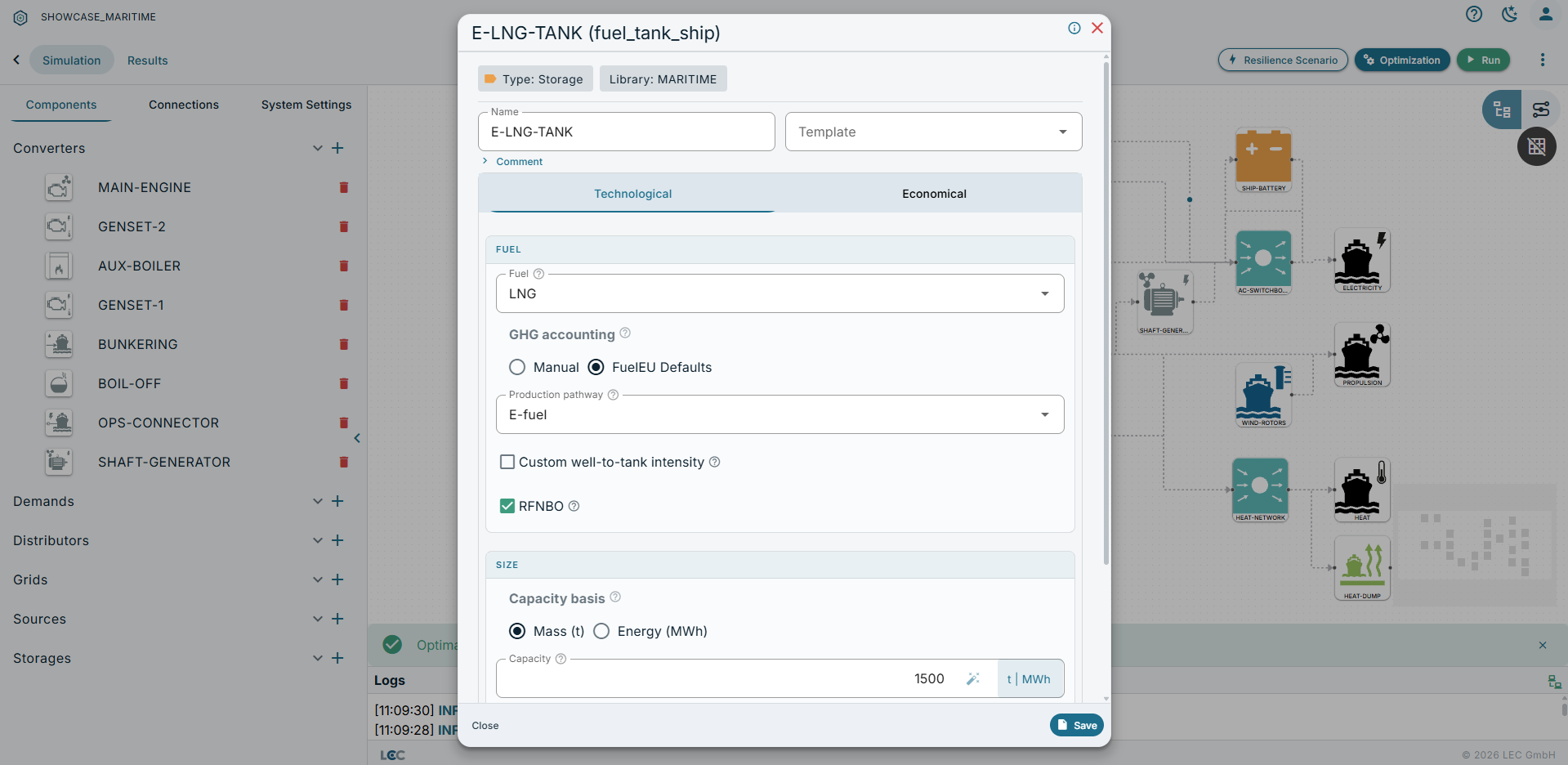Expand the Demands section chevron
The height and width of the screenshot is (765, 1568).
tap(318, 501)
